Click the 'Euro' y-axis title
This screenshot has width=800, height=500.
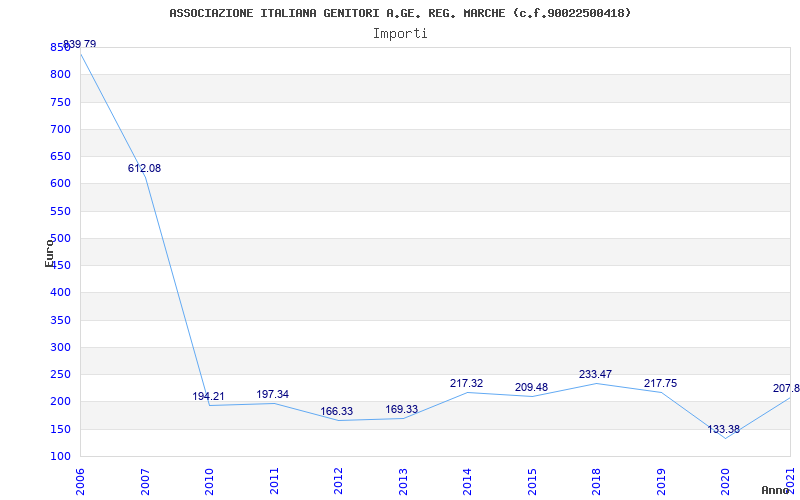click(x=49, y=253)
